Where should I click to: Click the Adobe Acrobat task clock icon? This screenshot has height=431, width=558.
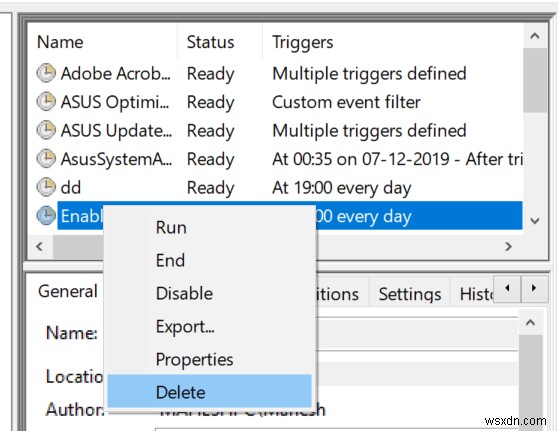click(46, 73)
